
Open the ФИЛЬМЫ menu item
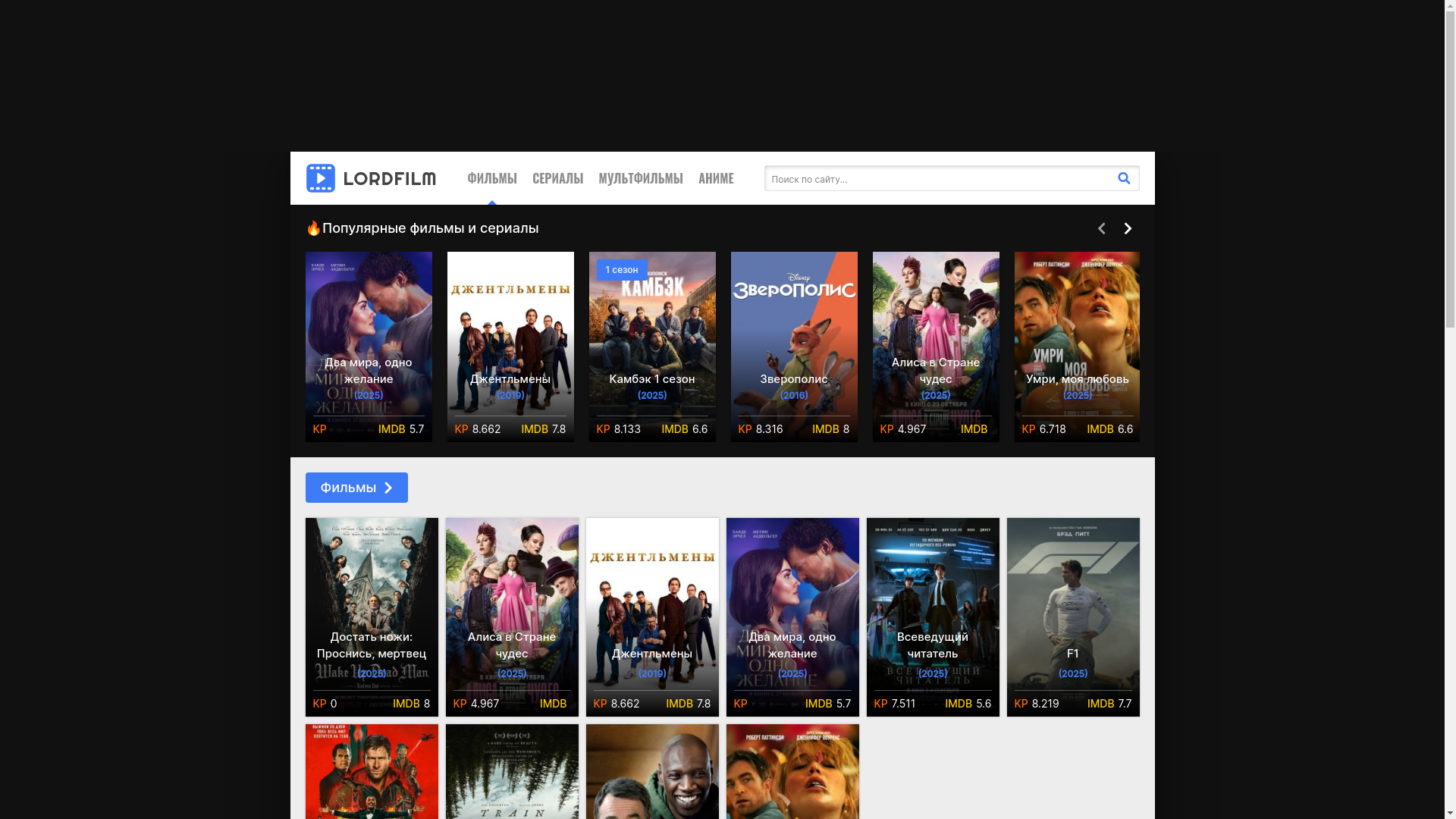(491, 179)
